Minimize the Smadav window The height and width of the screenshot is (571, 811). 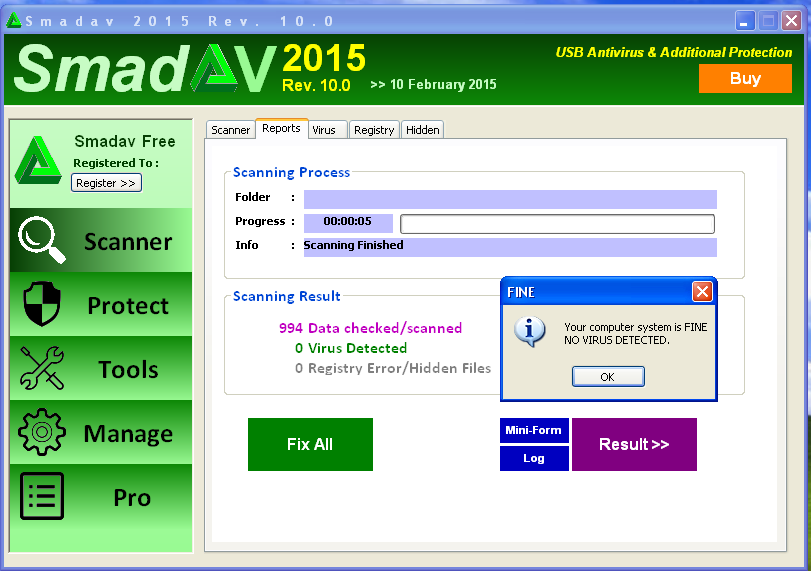coord(745,21)
